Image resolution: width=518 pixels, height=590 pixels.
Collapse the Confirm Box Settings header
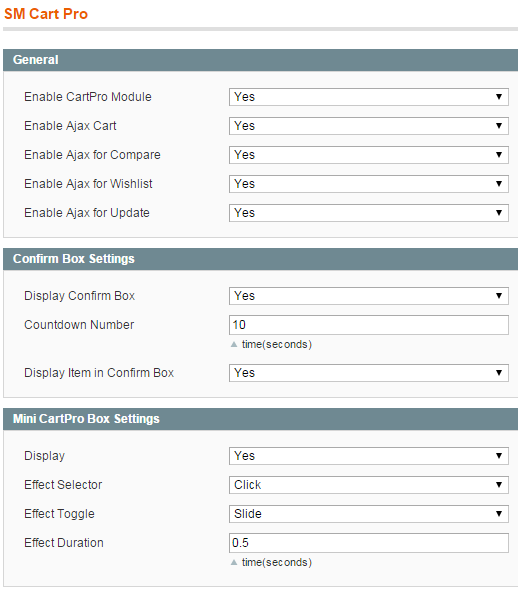pyautogui.click(x=260, y=259)
